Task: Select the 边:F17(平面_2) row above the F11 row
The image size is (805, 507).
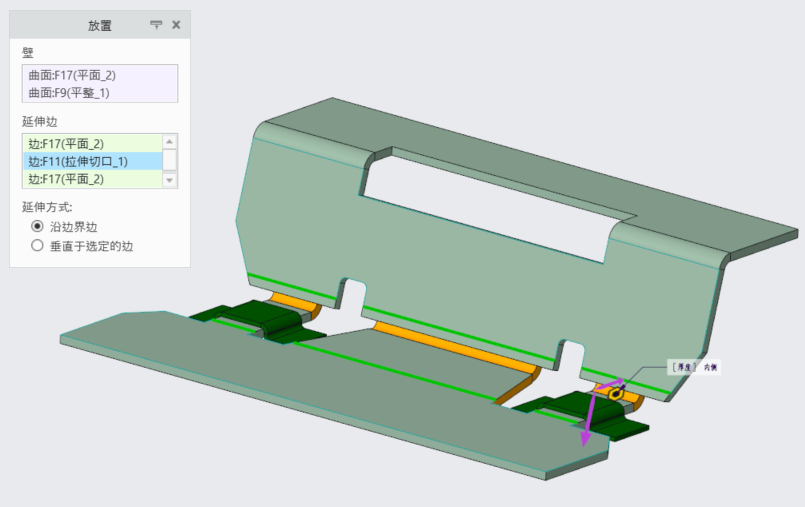Action: pyautogui.click(x=93, y=143)
